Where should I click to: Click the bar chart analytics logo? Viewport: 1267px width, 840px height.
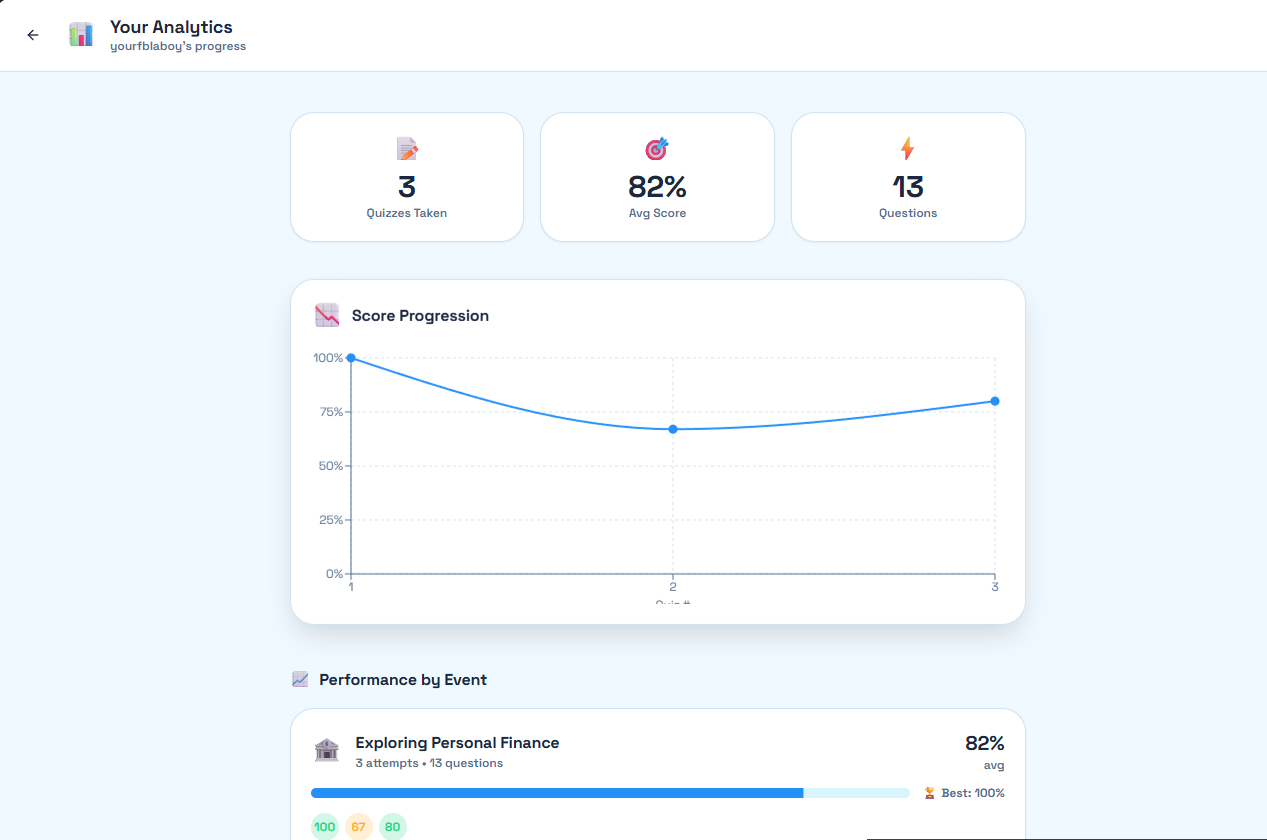(81, 35)
